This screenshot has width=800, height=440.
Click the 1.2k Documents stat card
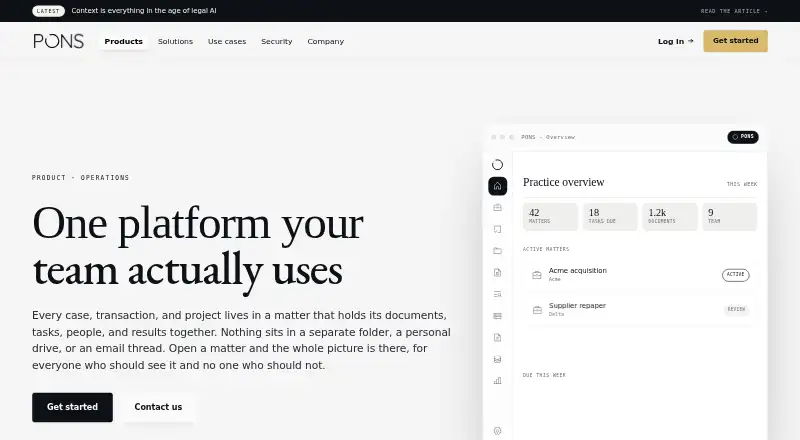pyautogui.click(x=669, y=216)
